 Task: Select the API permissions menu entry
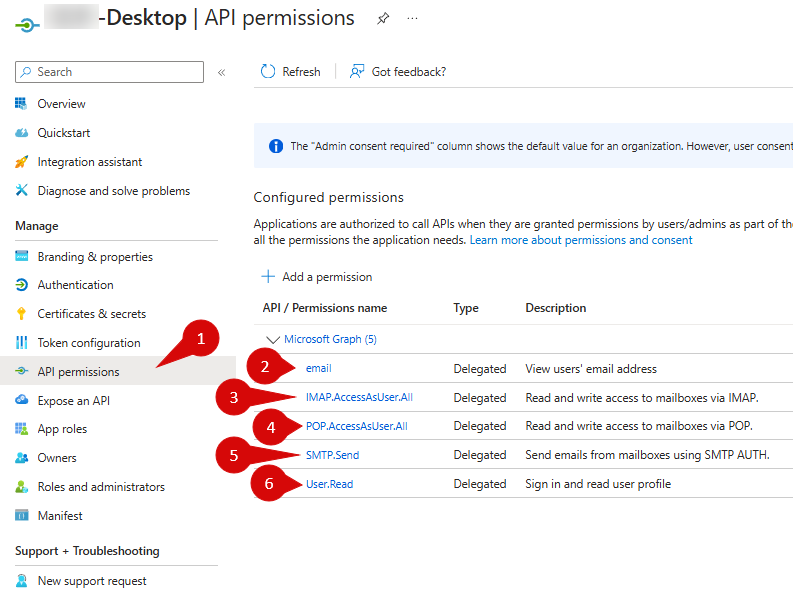[x=78, y=372]
